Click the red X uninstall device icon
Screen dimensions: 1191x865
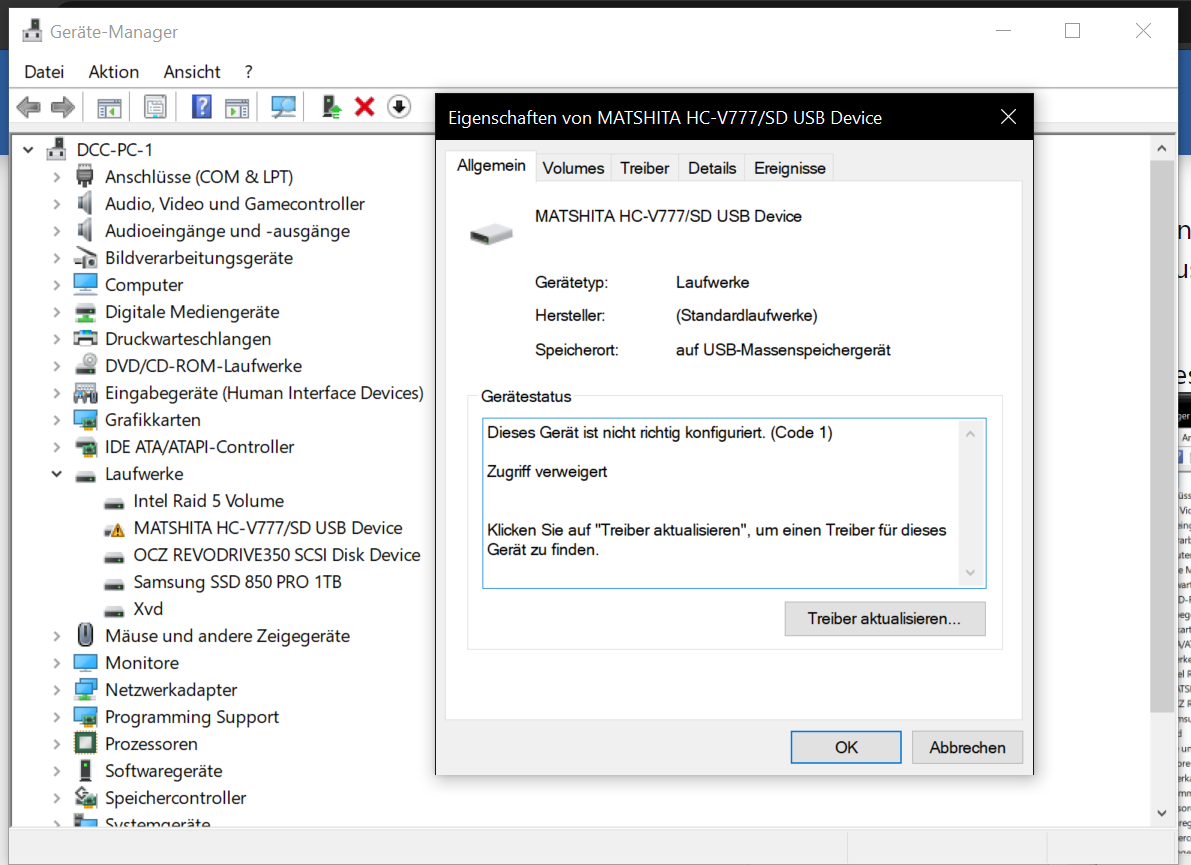[365, 106]
